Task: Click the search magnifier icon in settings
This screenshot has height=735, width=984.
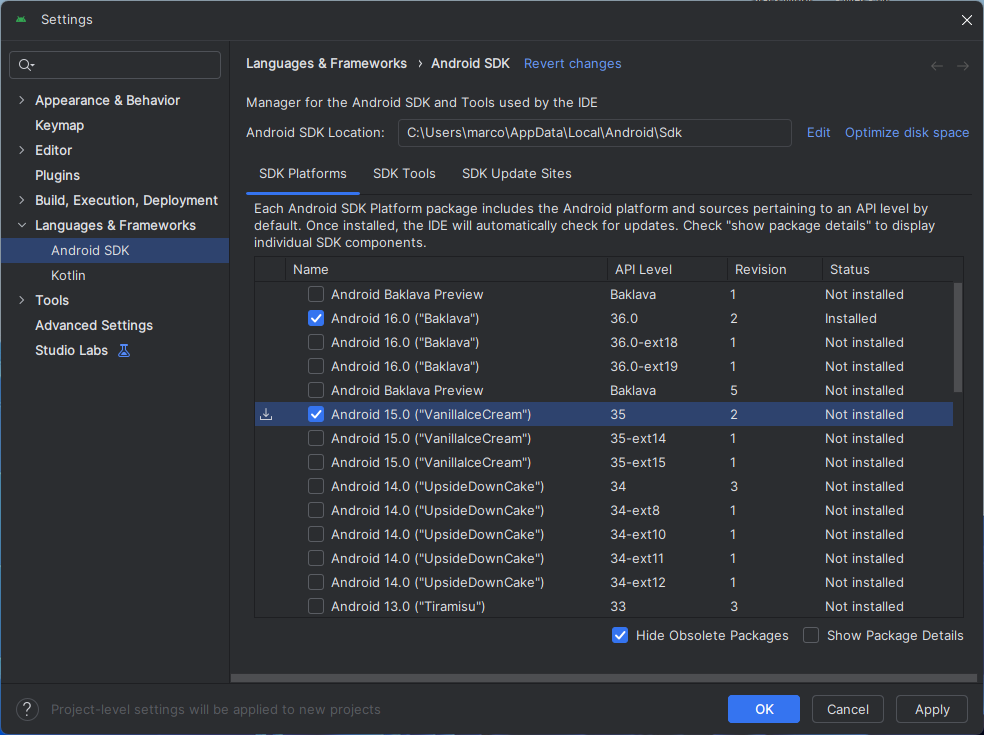Action: pos(27,65)
